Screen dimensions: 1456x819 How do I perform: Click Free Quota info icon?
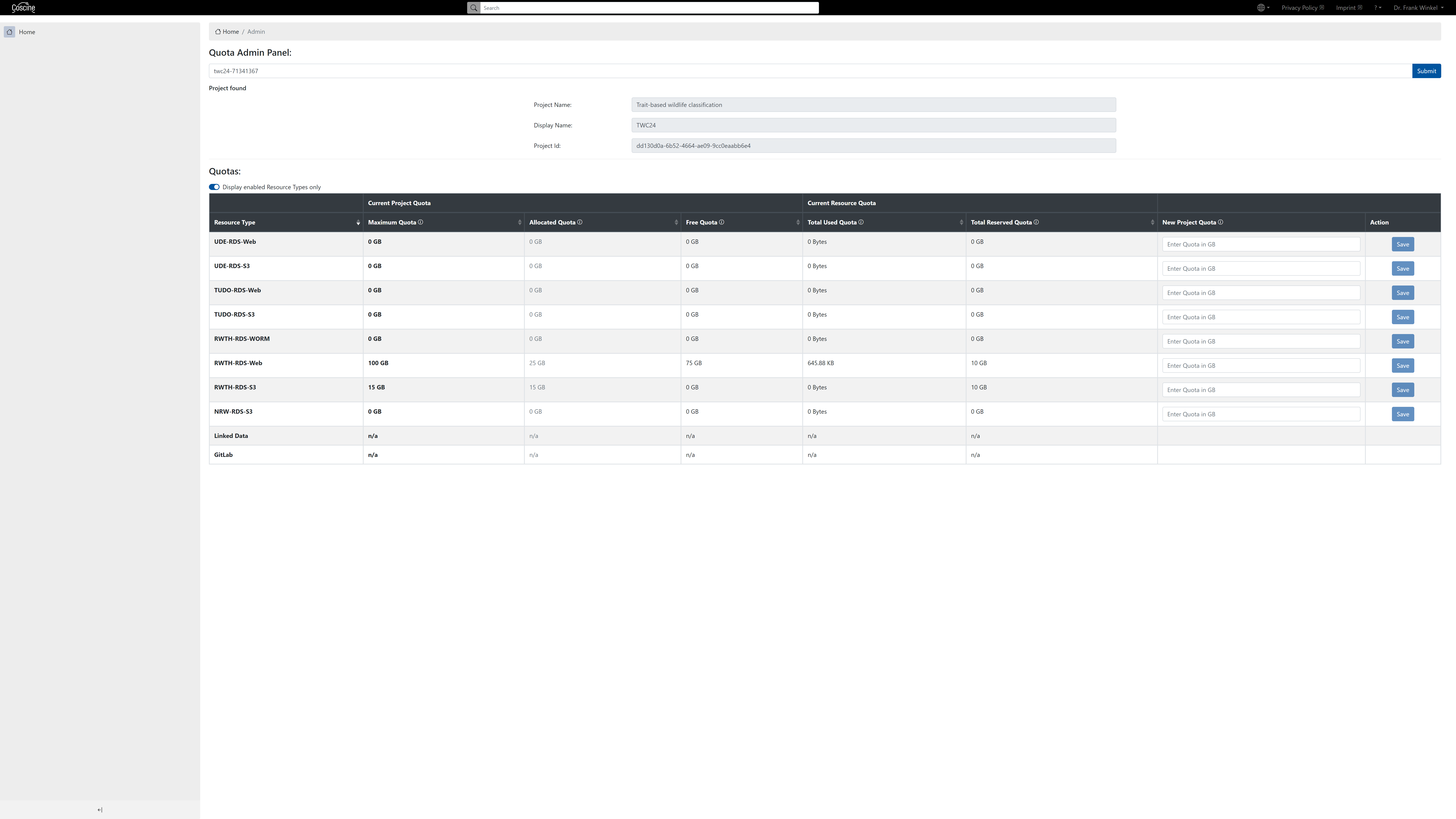[x=722, y=222]
